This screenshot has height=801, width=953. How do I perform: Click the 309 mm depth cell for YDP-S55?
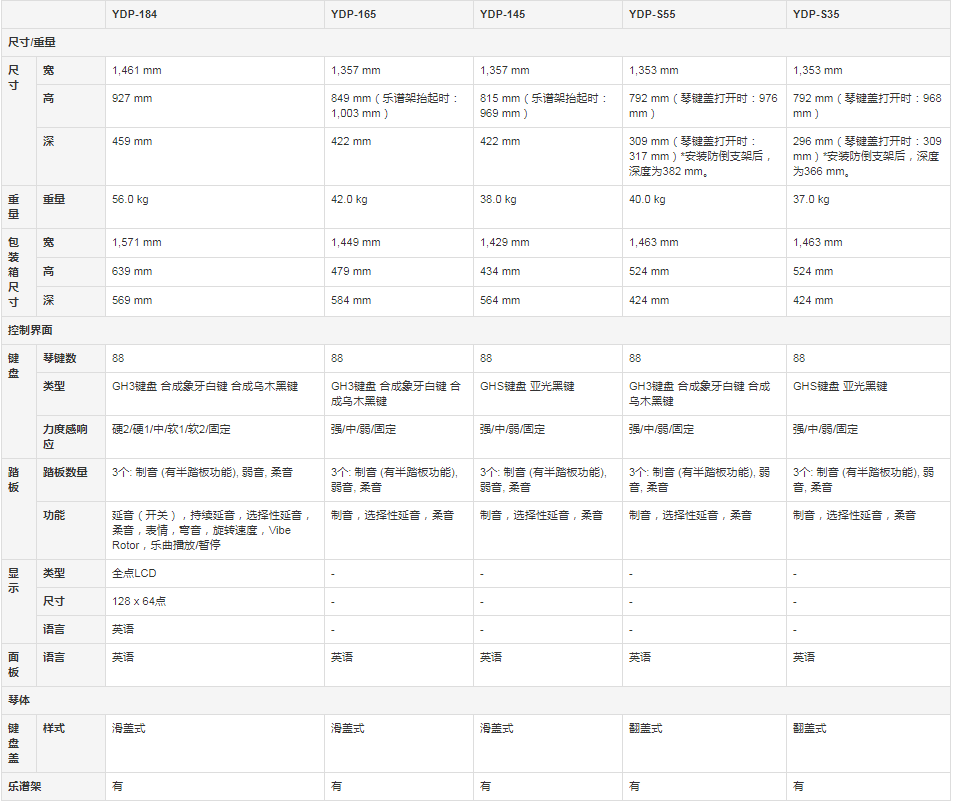(x=704, y=156)
